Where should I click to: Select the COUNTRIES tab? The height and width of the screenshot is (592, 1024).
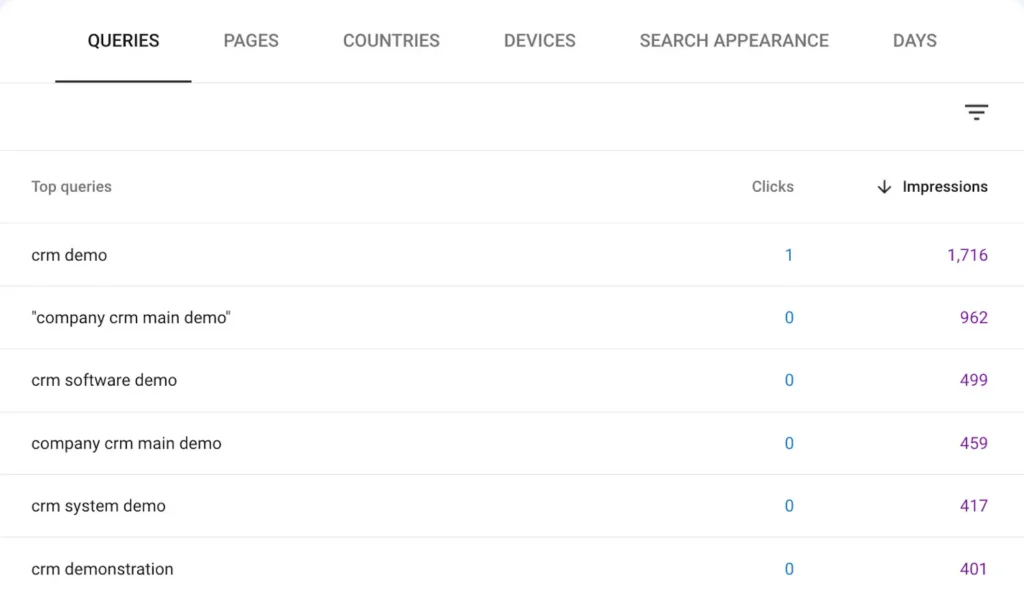coord(391,41)
